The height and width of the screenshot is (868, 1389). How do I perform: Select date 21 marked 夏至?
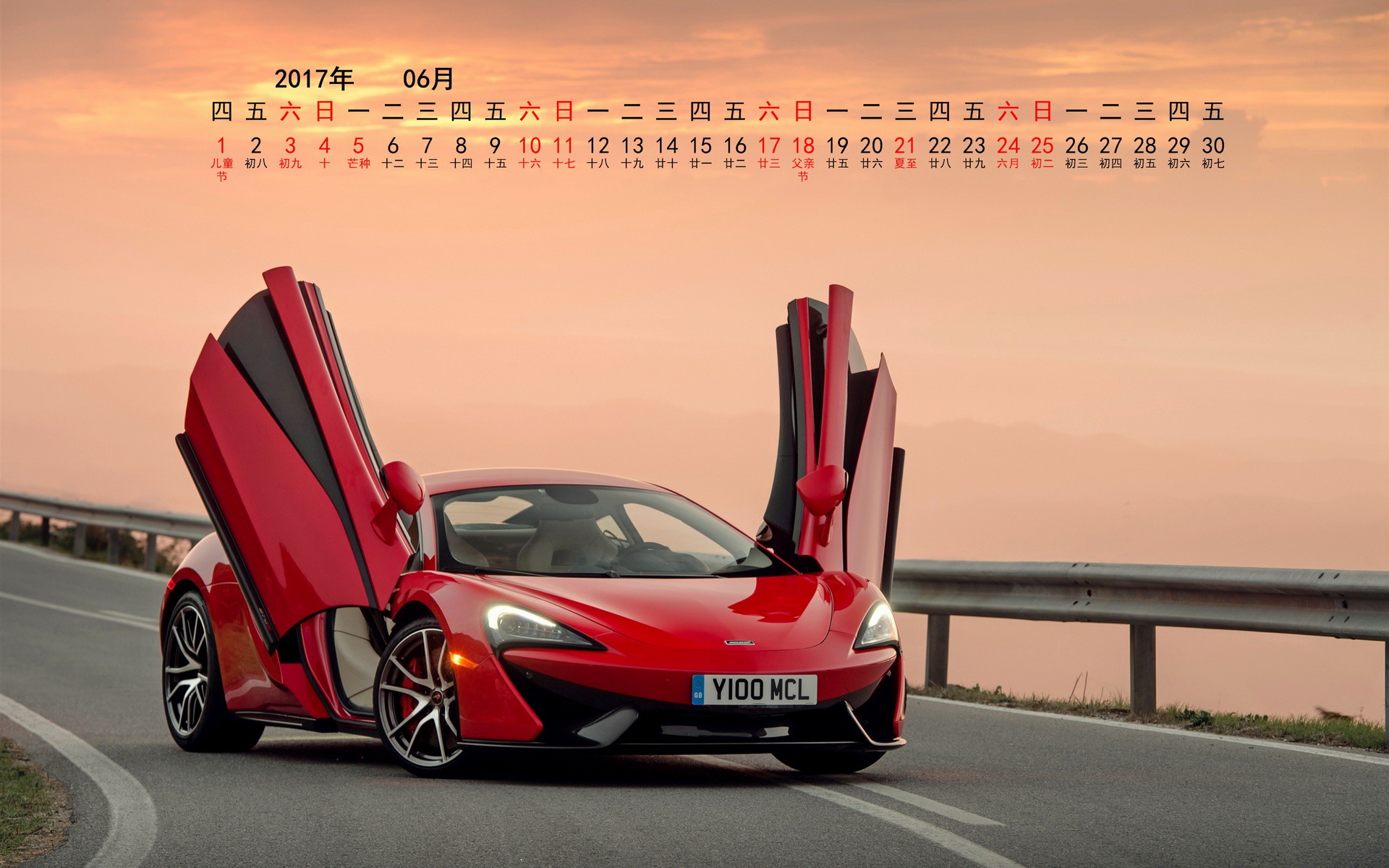coord(905,146)
